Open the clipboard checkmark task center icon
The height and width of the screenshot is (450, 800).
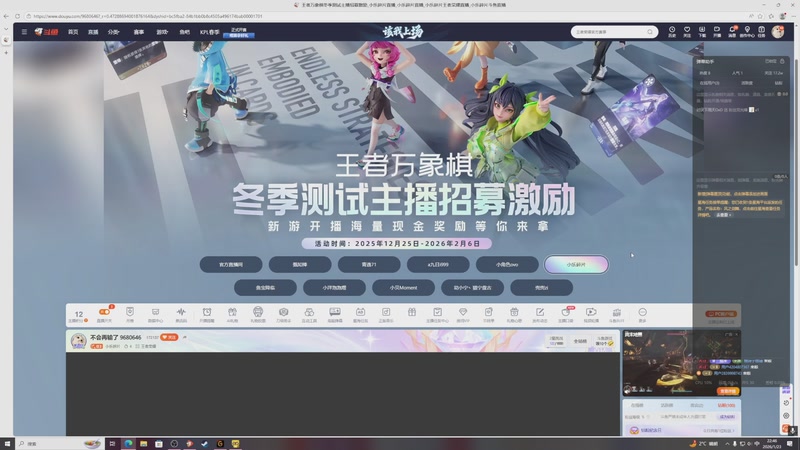(x=437, y=314)
